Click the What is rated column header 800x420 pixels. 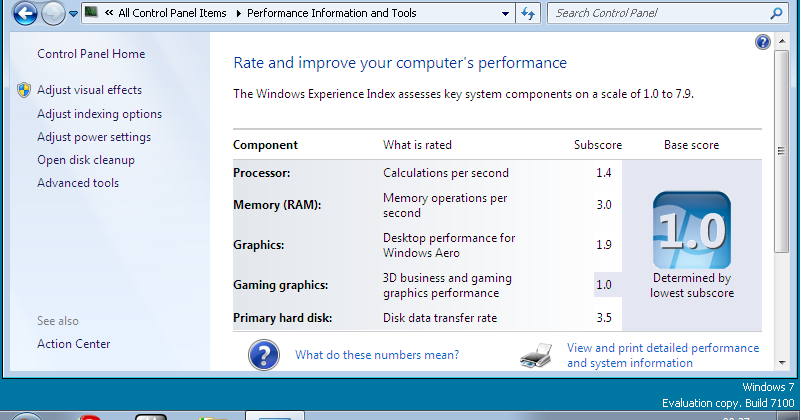click(417, 145)
